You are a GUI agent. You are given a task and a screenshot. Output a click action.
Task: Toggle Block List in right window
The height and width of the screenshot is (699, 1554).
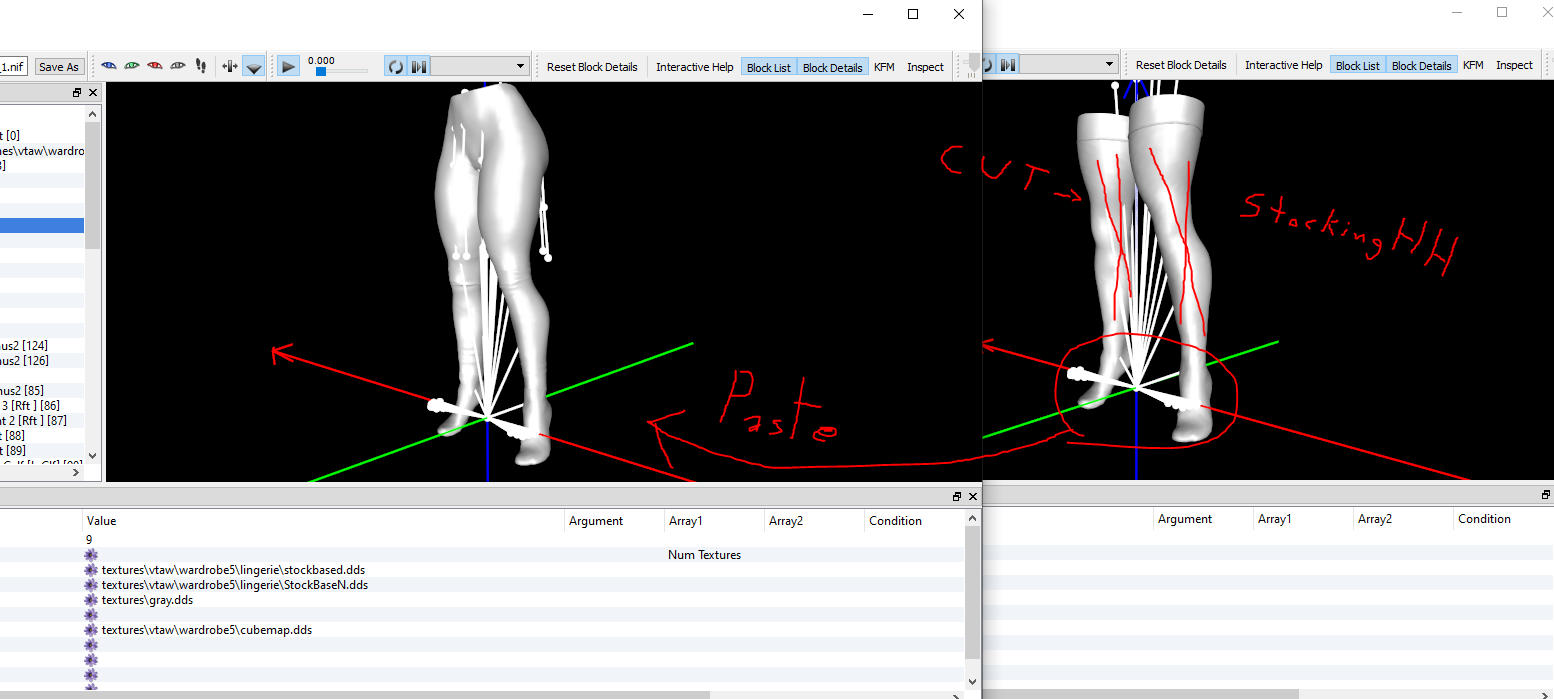click(1358, 65)
